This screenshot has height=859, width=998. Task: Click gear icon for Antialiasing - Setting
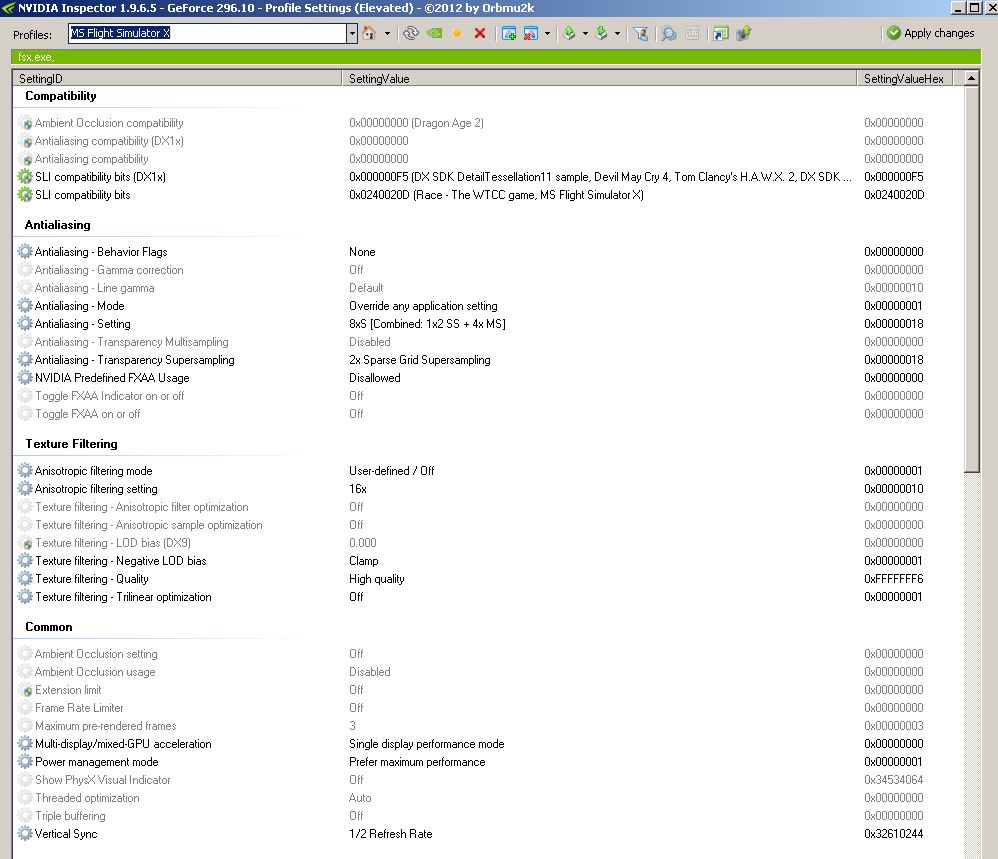tap(25, 323)
